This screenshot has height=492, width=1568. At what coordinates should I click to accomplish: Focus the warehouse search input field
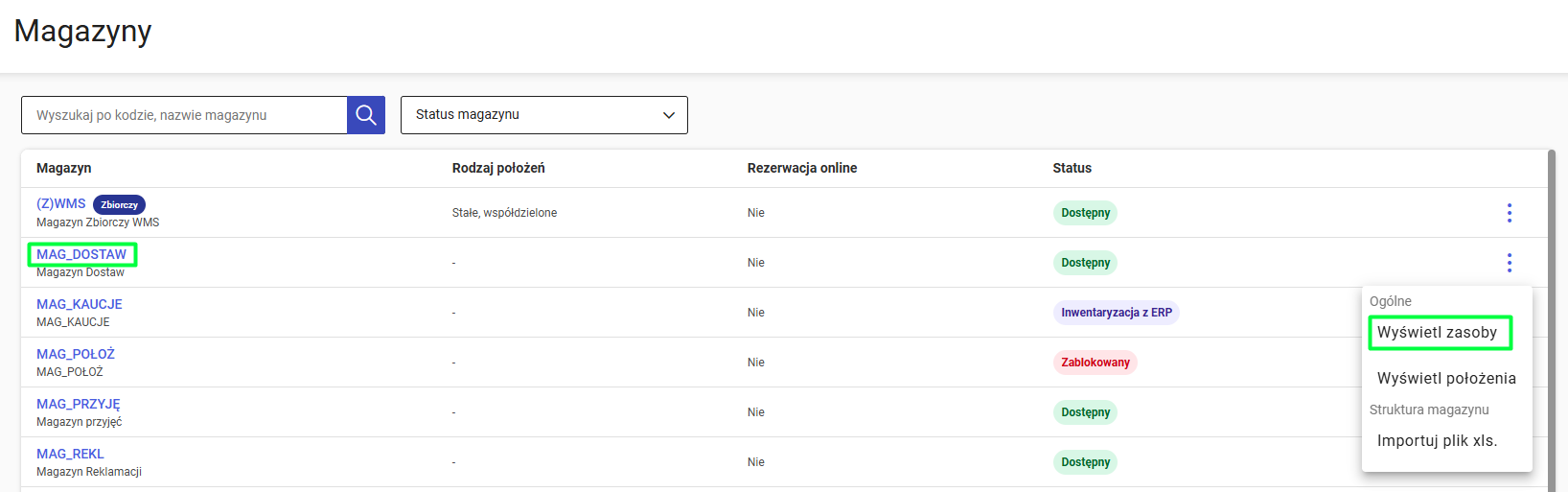pyautogui.click(x=184, y=115)
